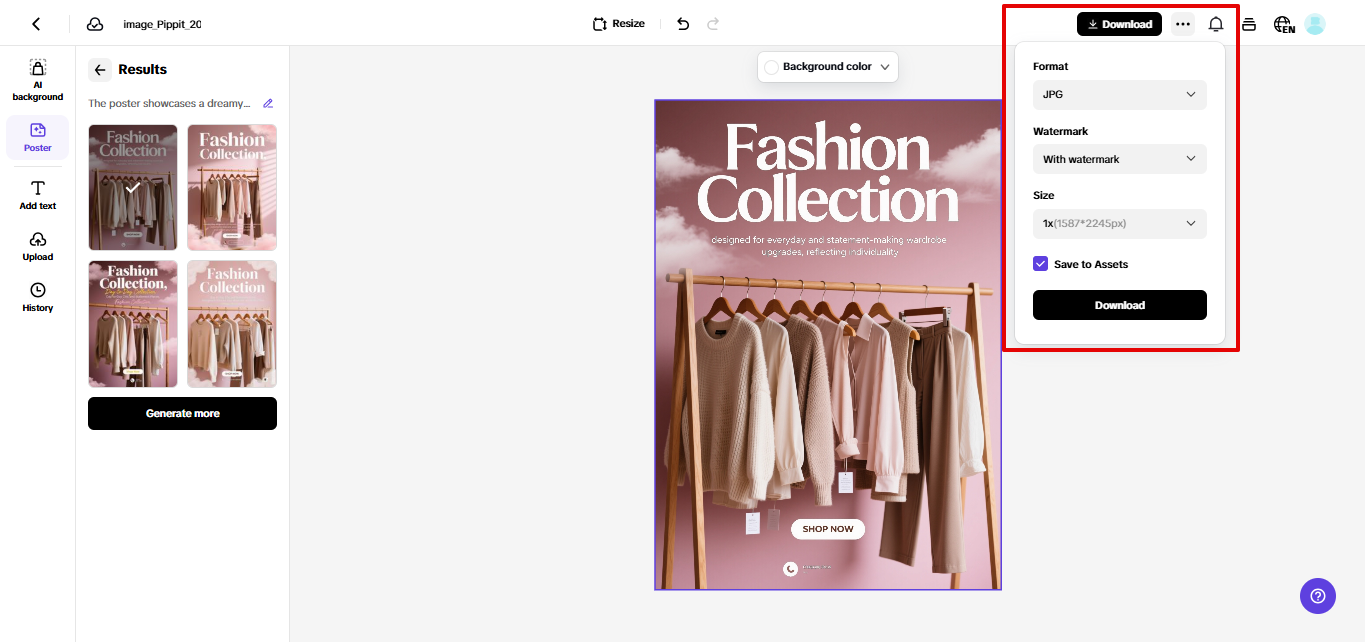
Task: Uncheck the Save to Assets checkbox
Action: [1041, 264]
